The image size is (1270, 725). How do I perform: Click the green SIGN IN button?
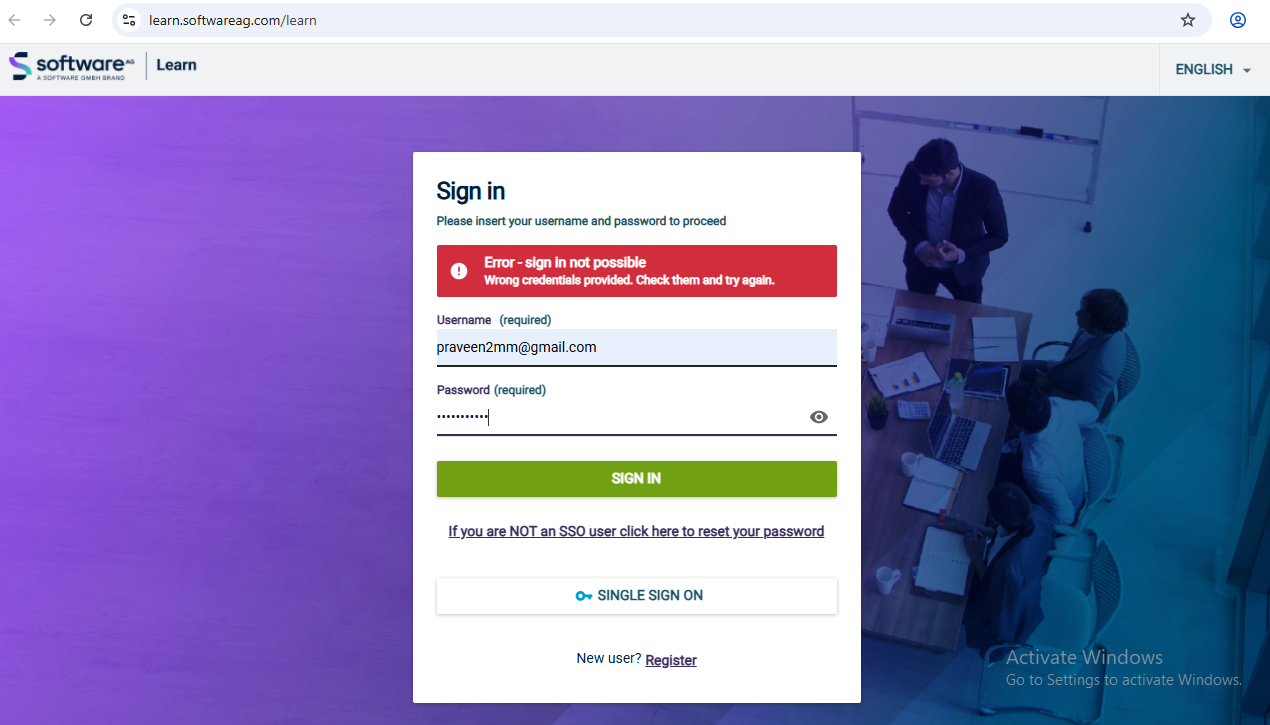tap(636, 479)
